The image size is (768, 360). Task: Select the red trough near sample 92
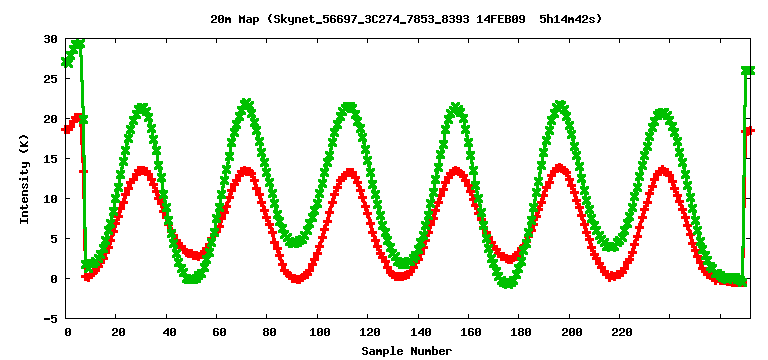tap(298, 278)
